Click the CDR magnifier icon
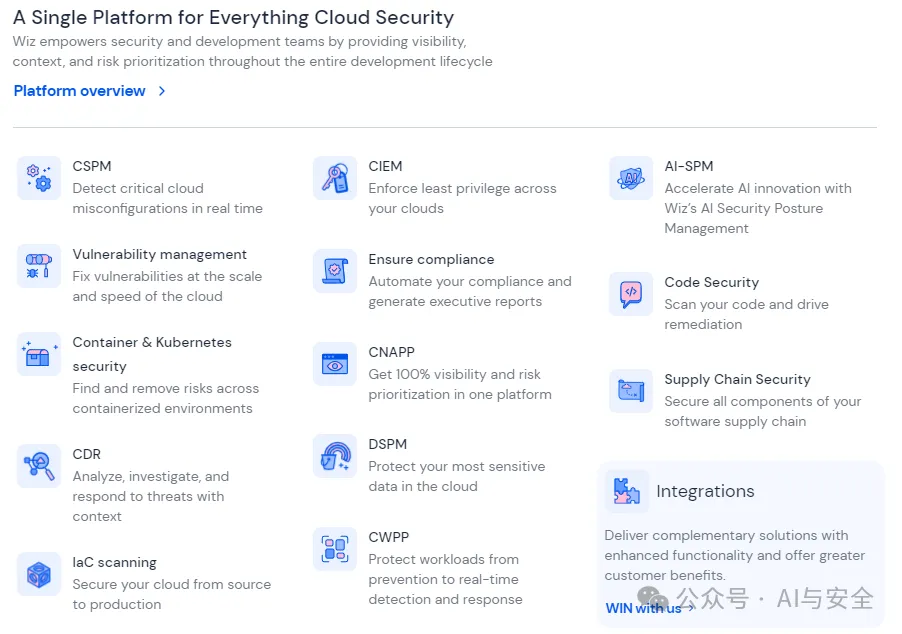 [39, 466]
